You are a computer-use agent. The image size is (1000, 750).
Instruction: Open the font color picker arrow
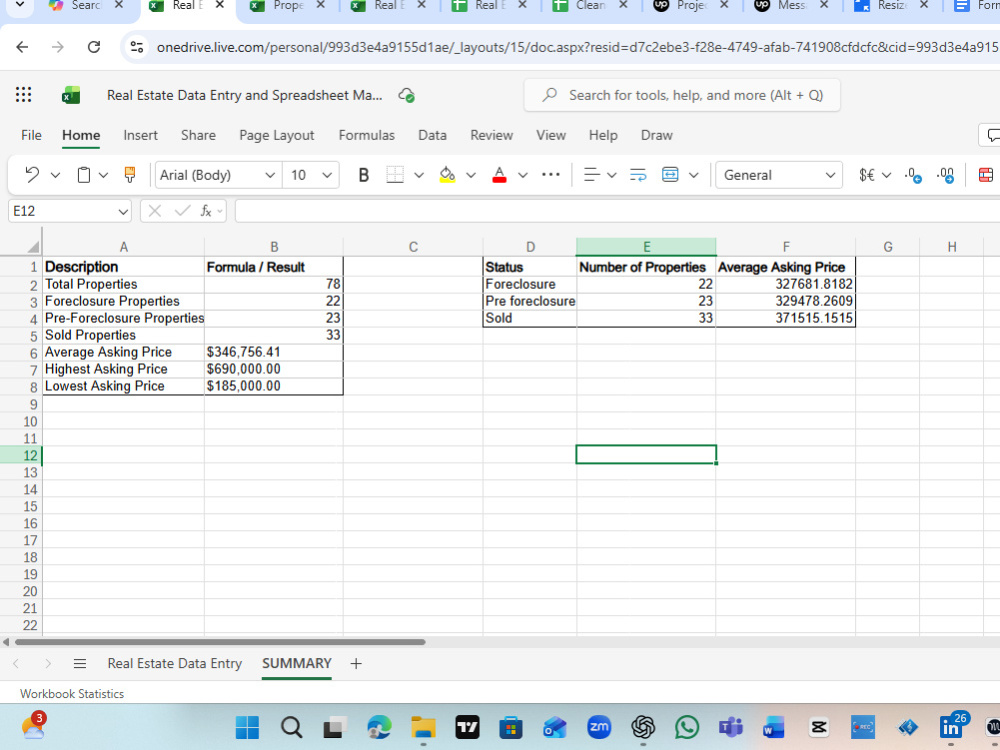point(522,175)
